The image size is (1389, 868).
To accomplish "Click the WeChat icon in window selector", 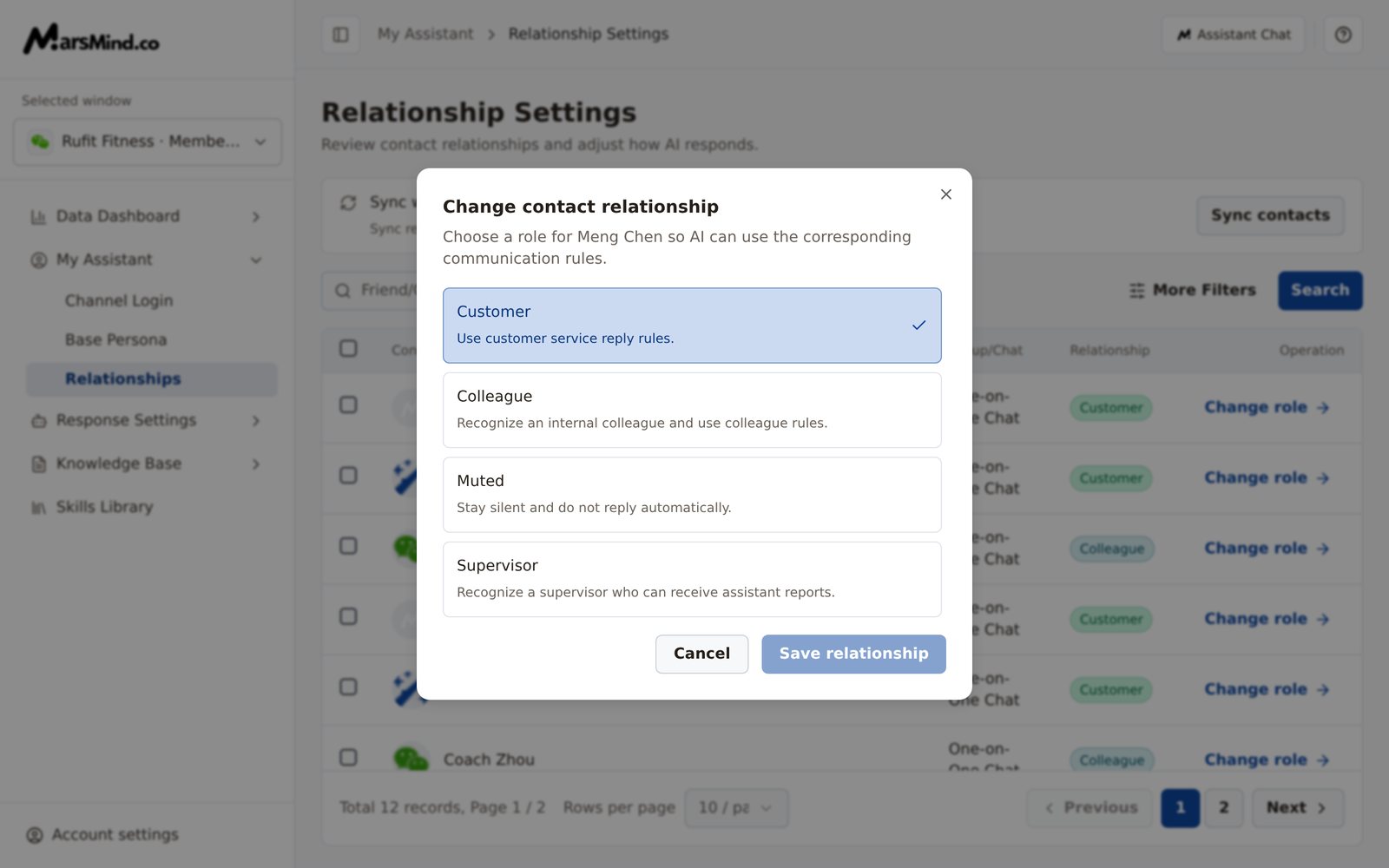I will click(40, 141).
